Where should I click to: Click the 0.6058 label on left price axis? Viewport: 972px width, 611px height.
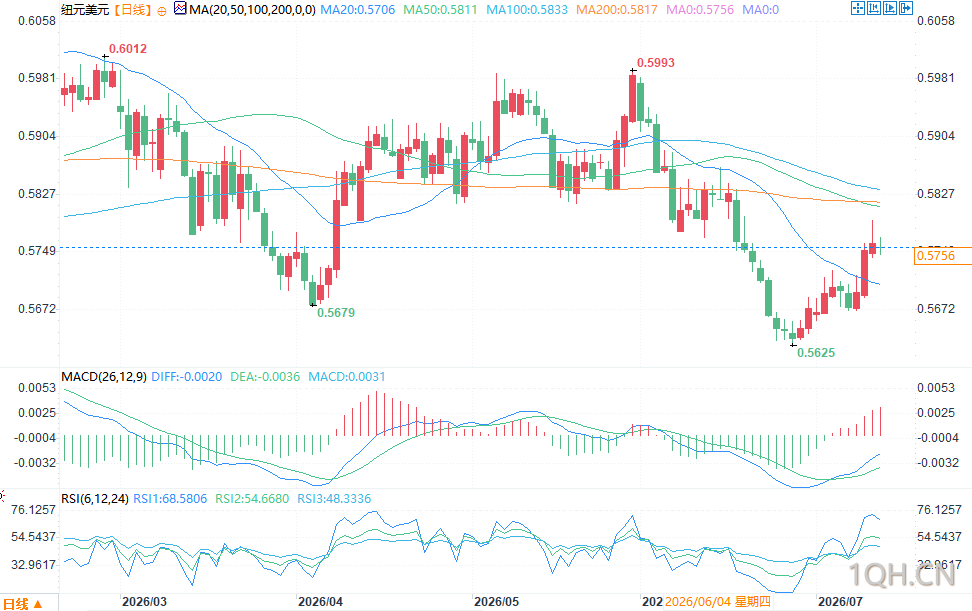click(37, 20)
